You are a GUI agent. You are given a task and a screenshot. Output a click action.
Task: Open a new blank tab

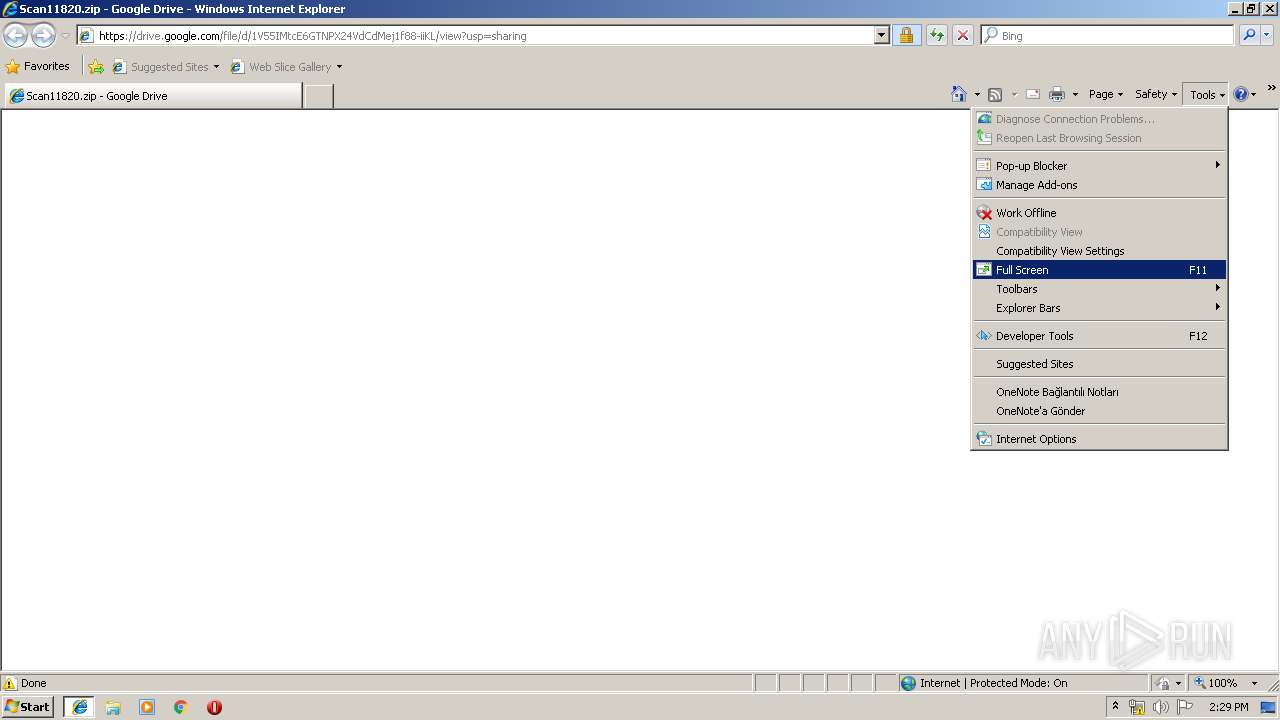click(318, 96)
